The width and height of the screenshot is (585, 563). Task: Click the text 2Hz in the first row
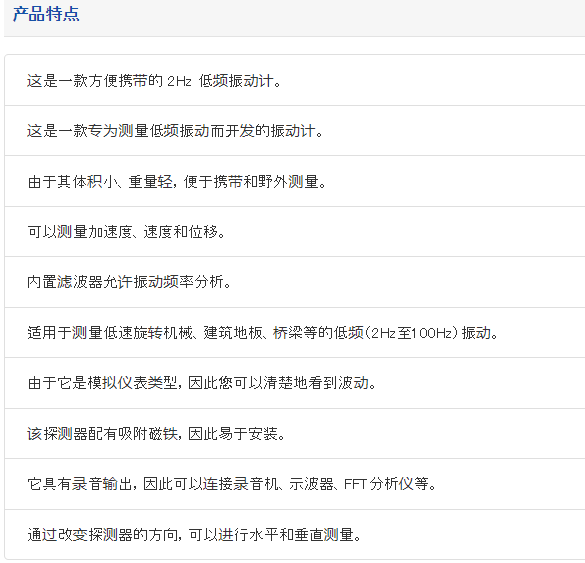[179, 81]
